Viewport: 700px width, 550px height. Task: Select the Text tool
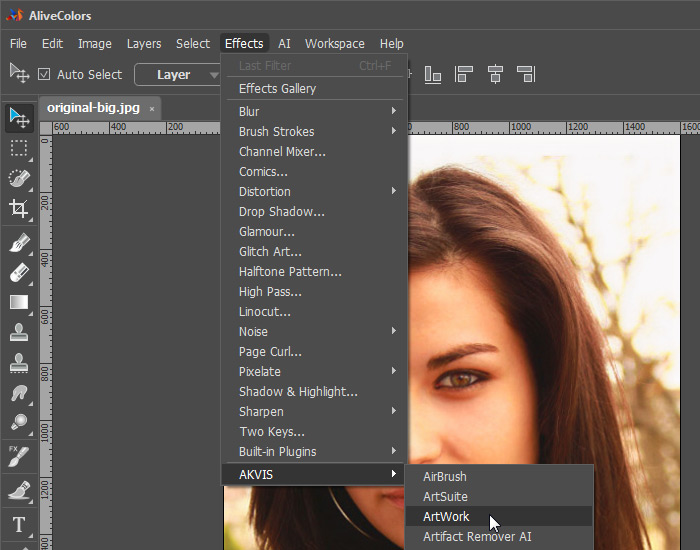pos(19,525)
